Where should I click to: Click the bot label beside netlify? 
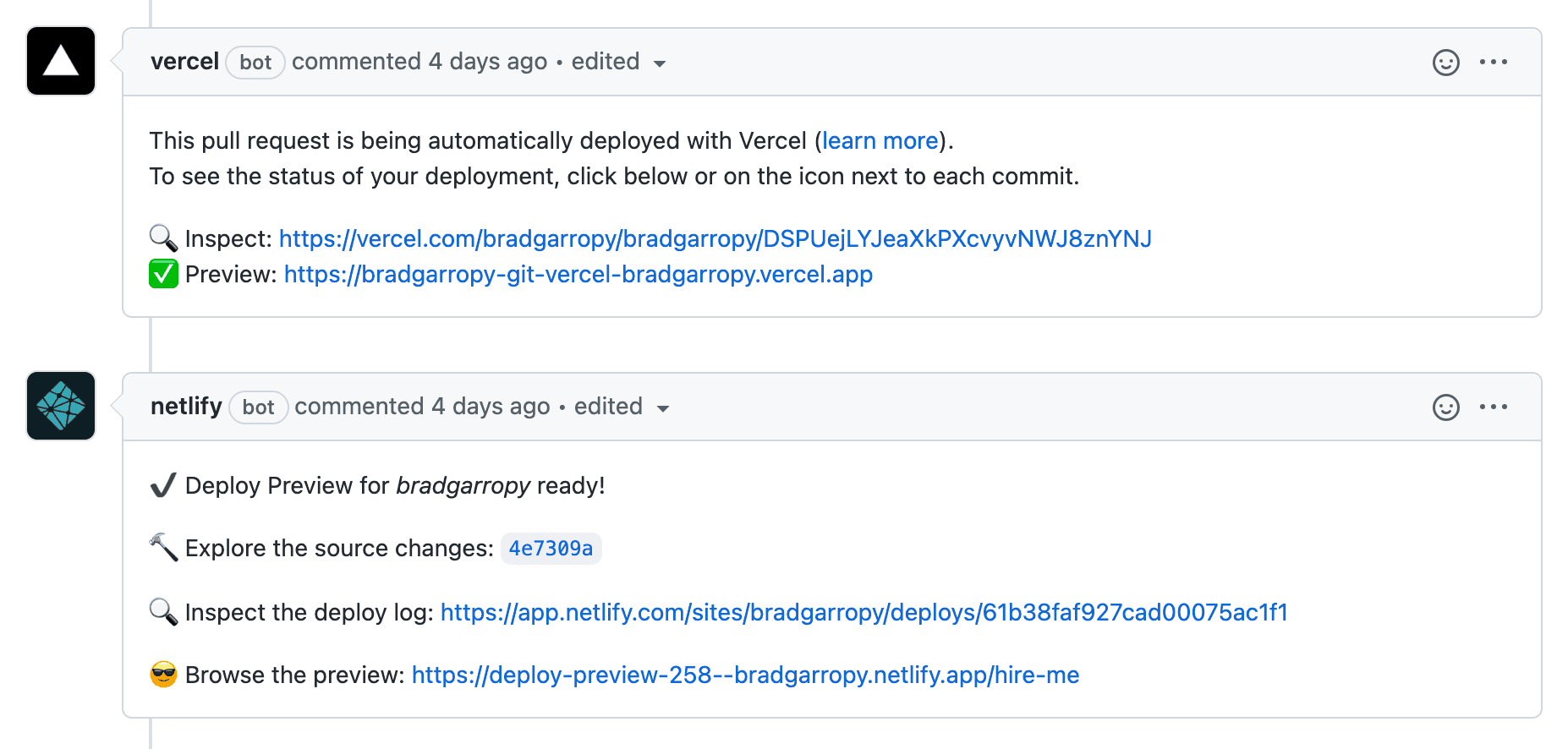point(258,407)
